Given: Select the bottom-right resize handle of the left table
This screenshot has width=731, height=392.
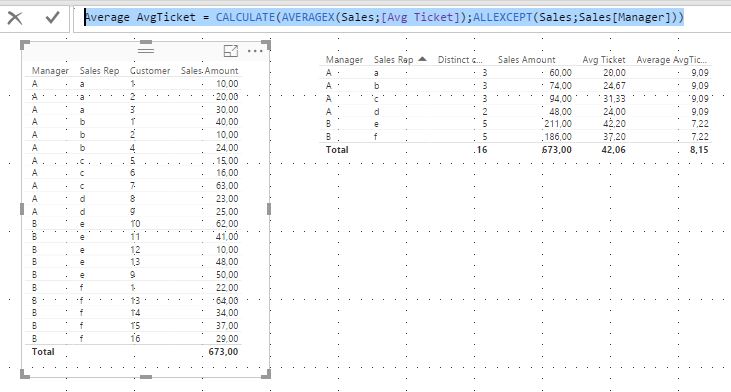Looking at the screenshot, I should click(x=266, y=373).
